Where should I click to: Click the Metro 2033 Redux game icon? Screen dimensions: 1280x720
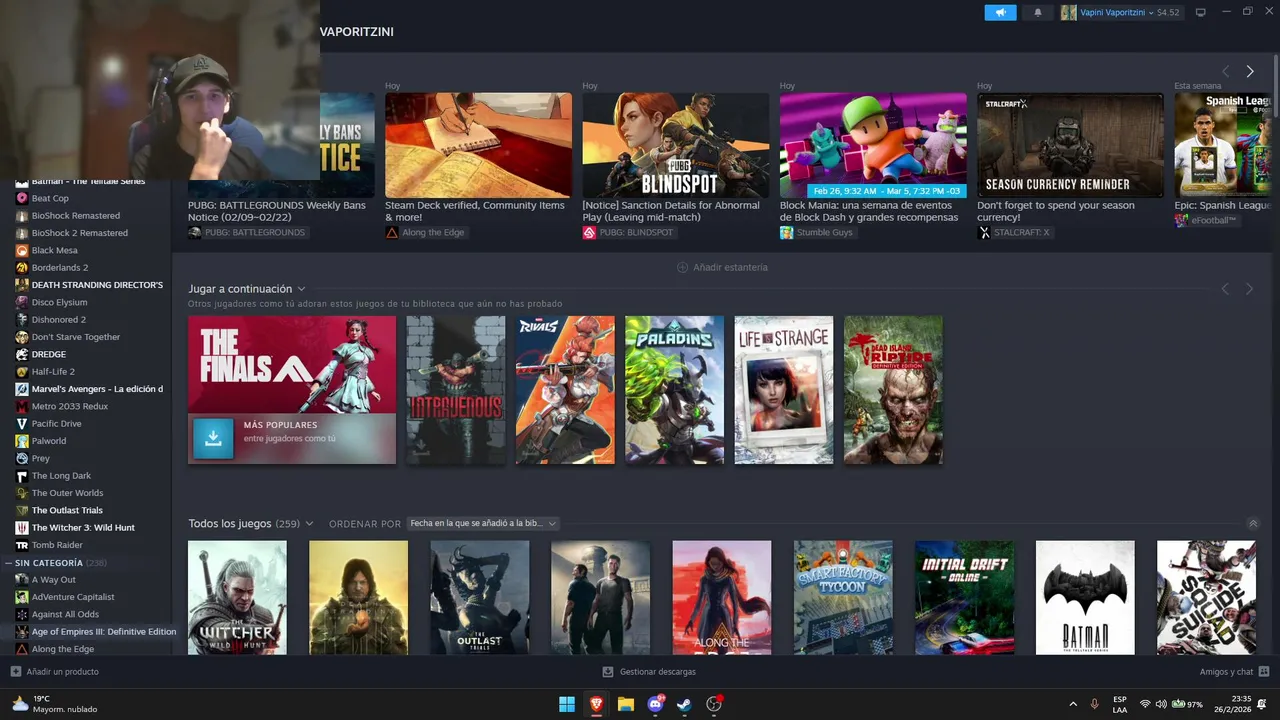point(22,406)
